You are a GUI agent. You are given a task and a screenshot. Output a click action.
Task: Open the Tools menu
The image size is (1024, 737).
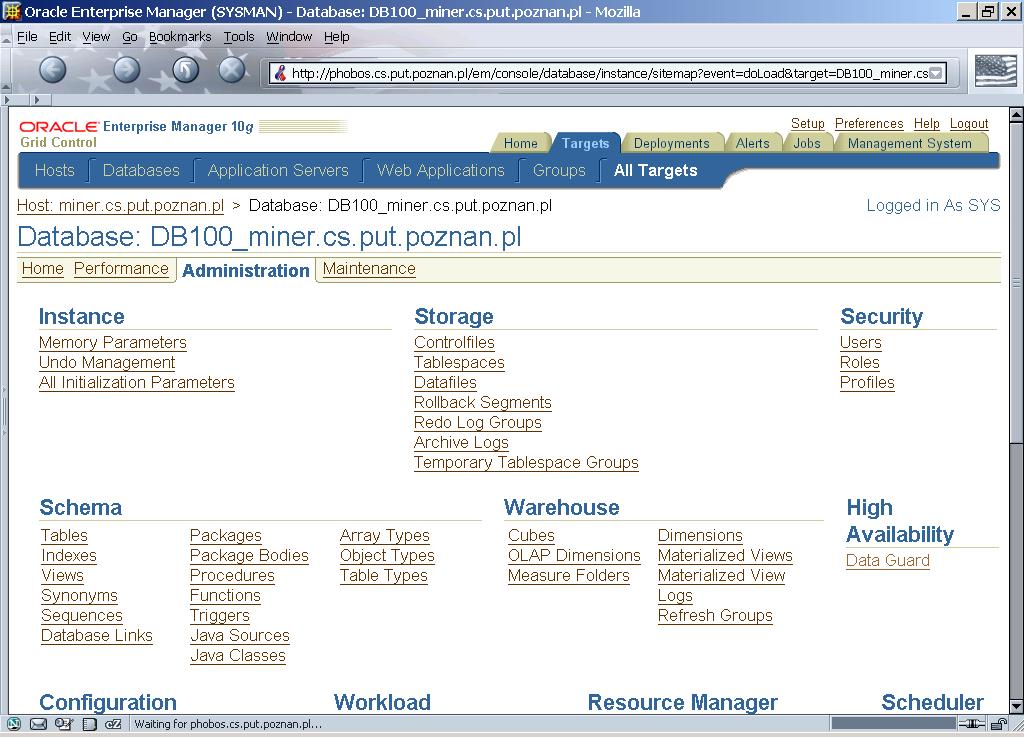point(239,37)
